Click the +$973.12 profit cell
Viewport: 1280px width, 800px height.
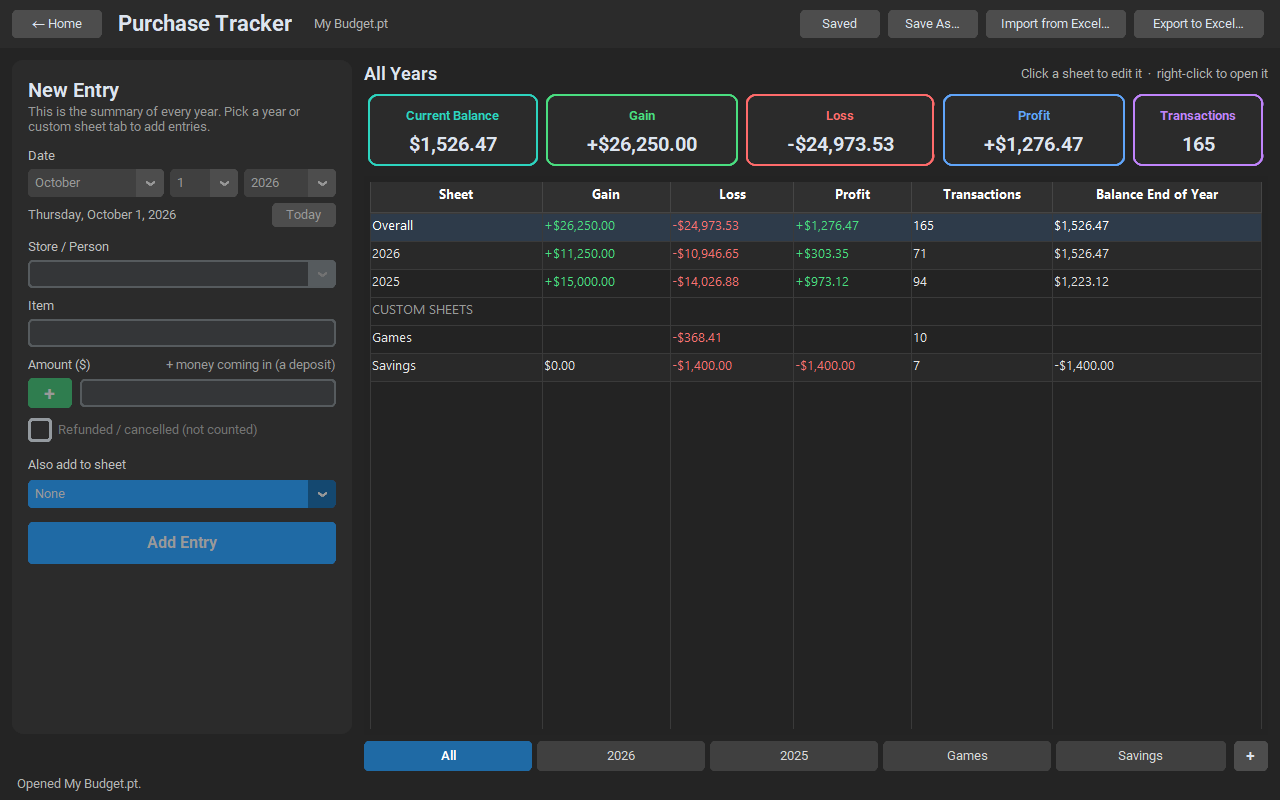click(852, 282)
